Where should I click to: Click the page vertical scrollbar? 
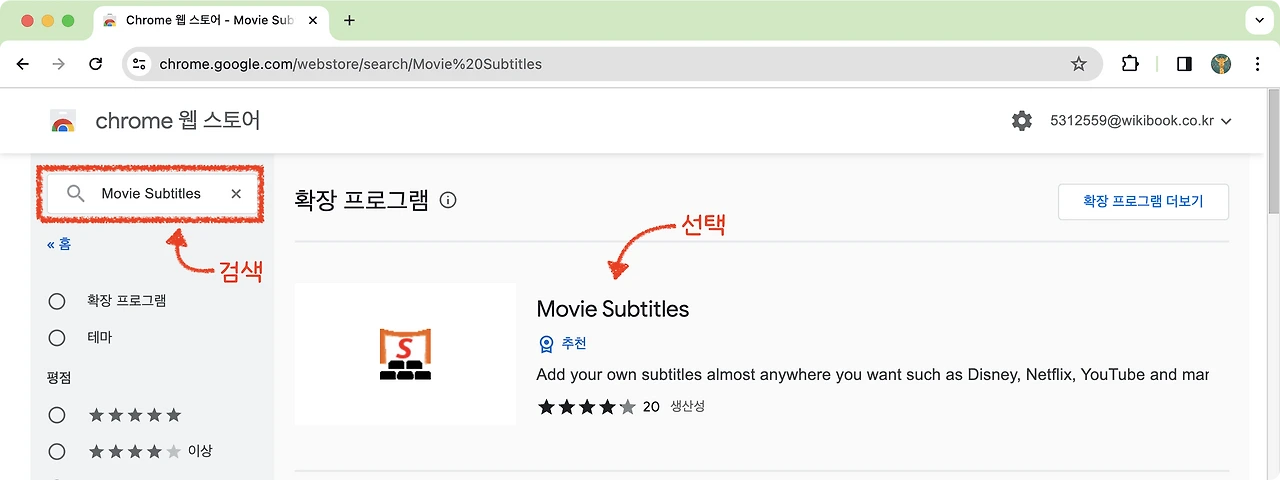(x=1273, y=150)
